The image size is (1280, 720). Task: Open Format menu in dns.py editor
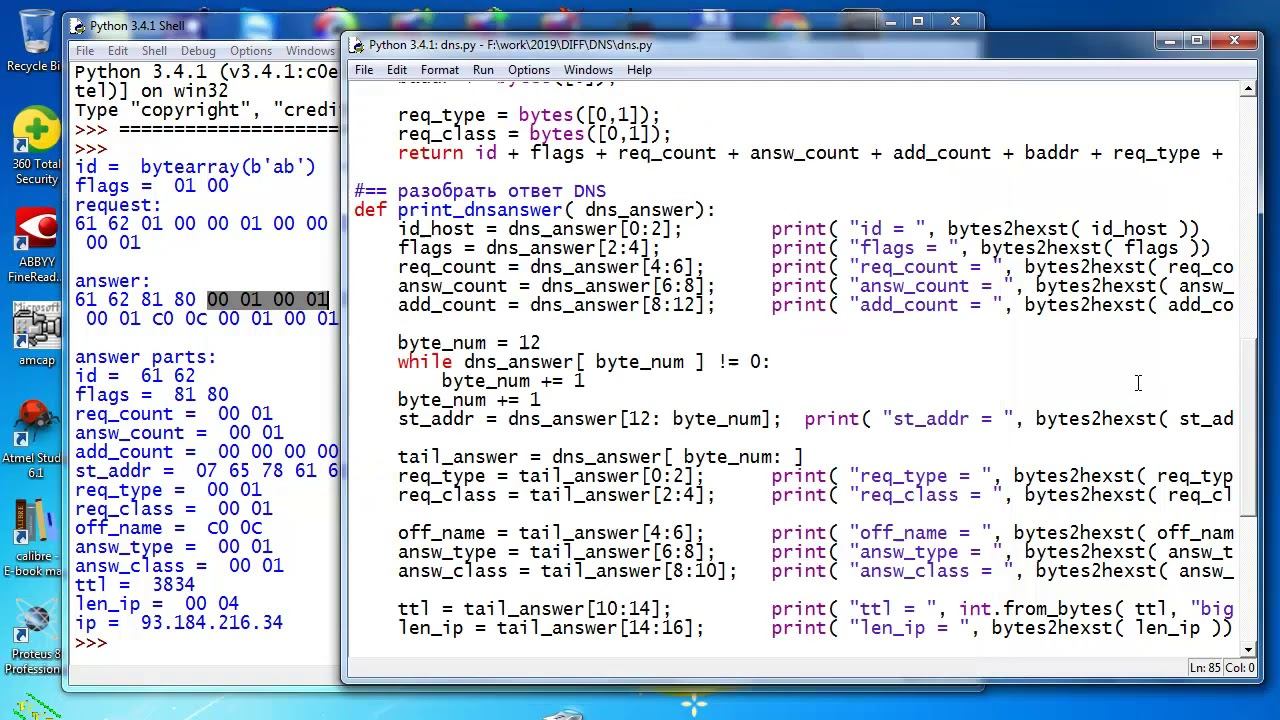[x=440, y=70]
